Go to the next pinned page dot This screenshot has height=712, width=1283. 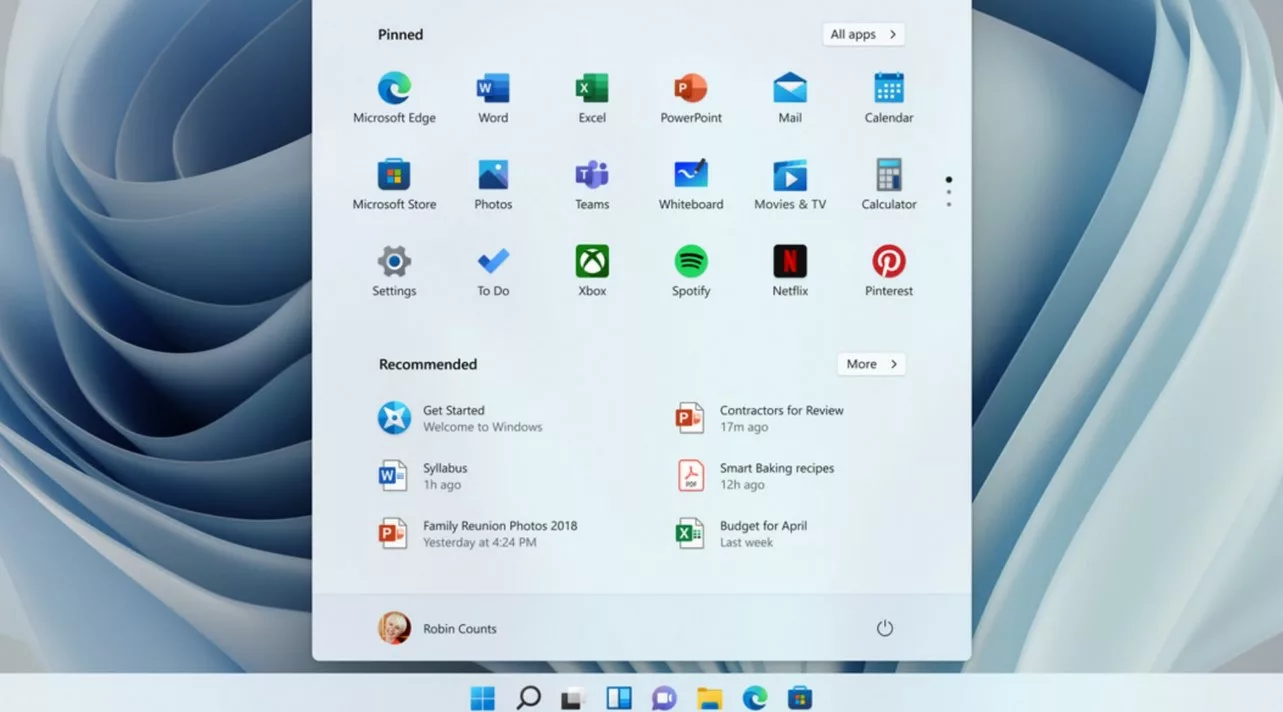948,192
